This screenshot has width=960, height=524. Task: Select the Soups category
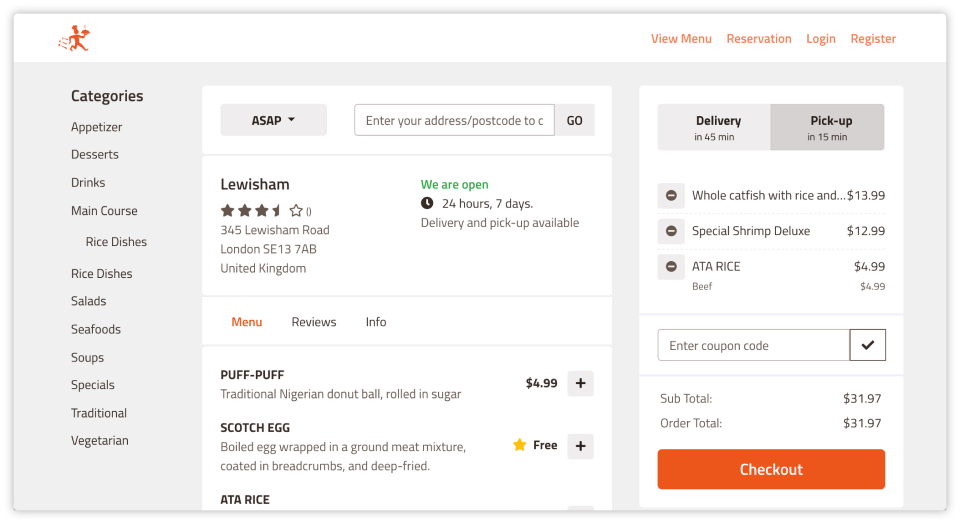click(x=88, y=357)
